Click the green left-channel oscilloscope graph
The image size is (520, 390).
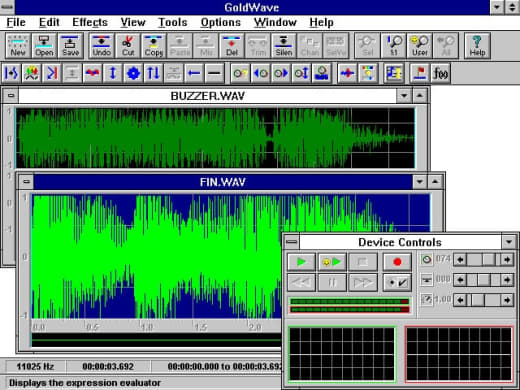point(342,354)
